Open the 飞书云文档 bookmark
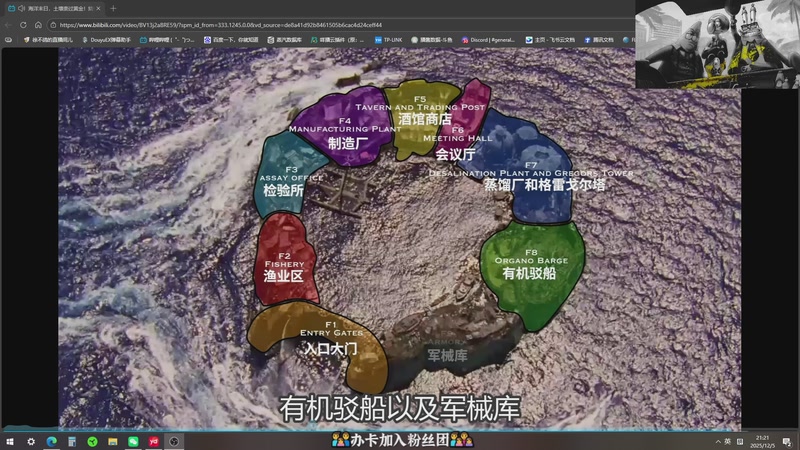This screenshot has width=800, height=450. [550, 39]
